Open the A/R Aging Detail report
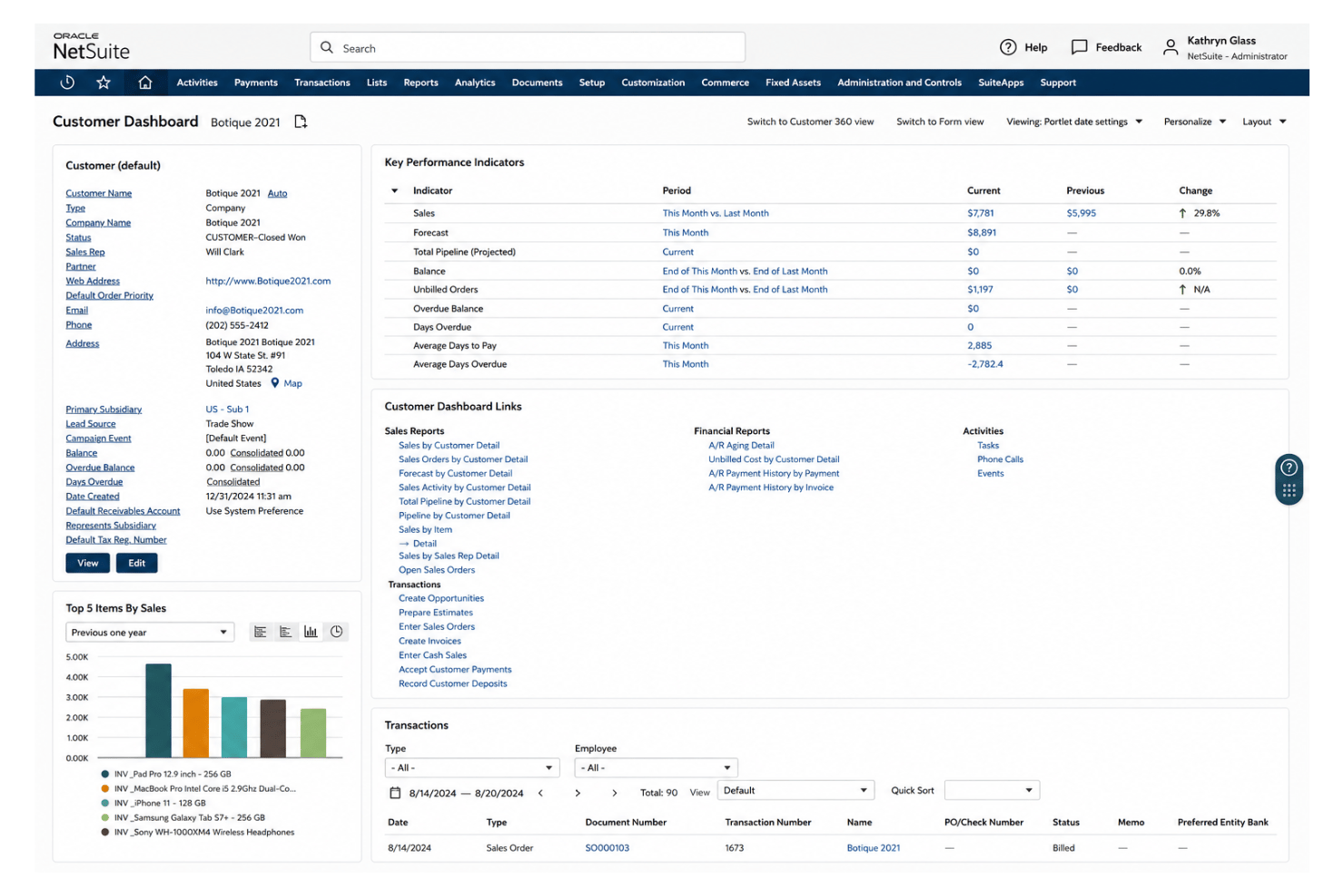 click(x=741, y=446)
